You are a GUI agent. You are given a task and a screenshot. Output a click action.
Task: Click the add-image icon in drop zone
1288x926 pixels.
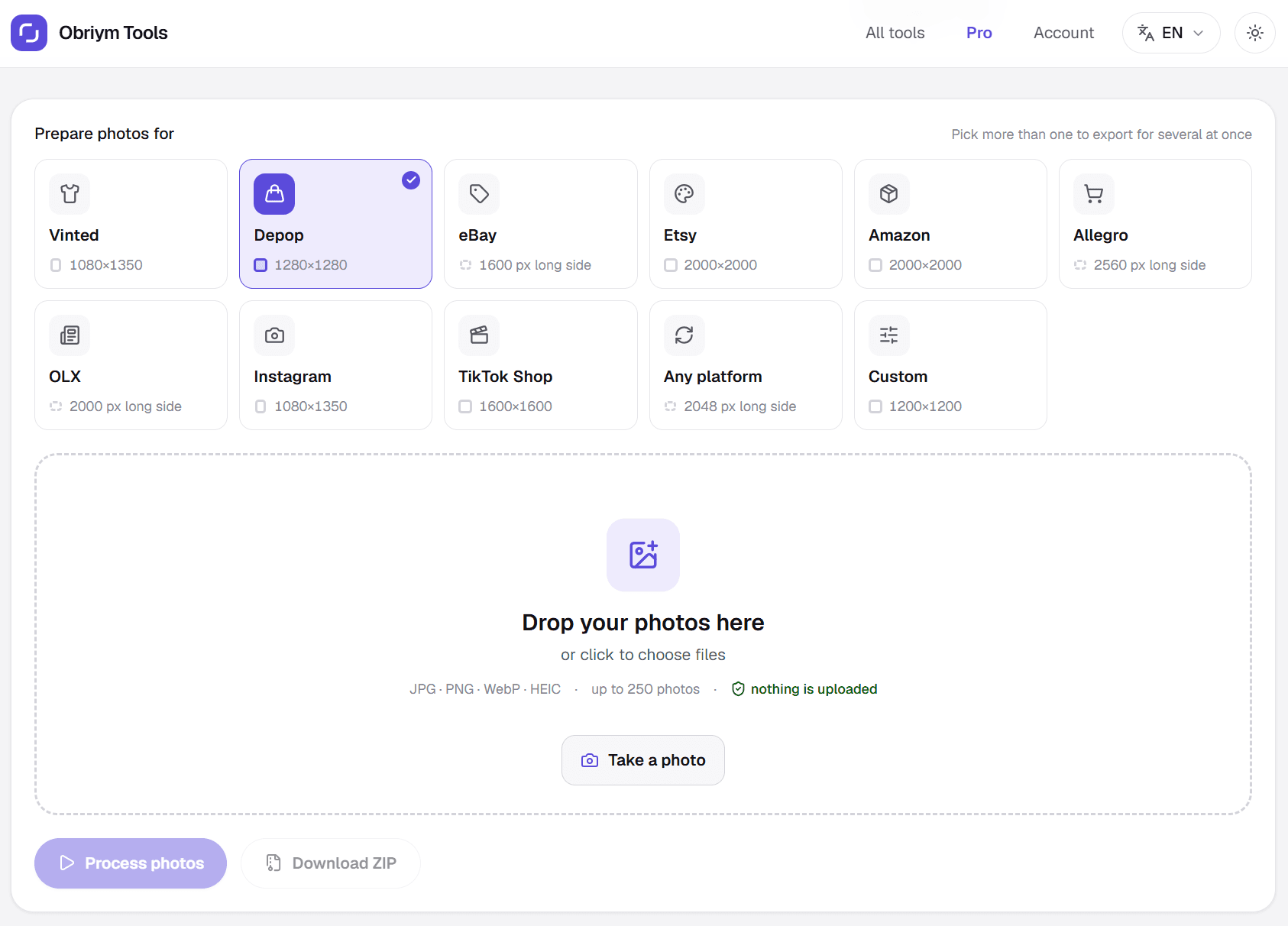point(643,555)
